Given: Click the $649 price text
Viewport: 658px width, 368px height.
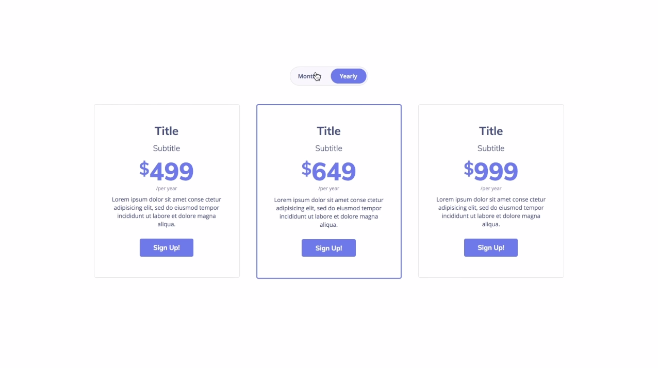Looking at the screenshot, I should (x=329, y=171).
